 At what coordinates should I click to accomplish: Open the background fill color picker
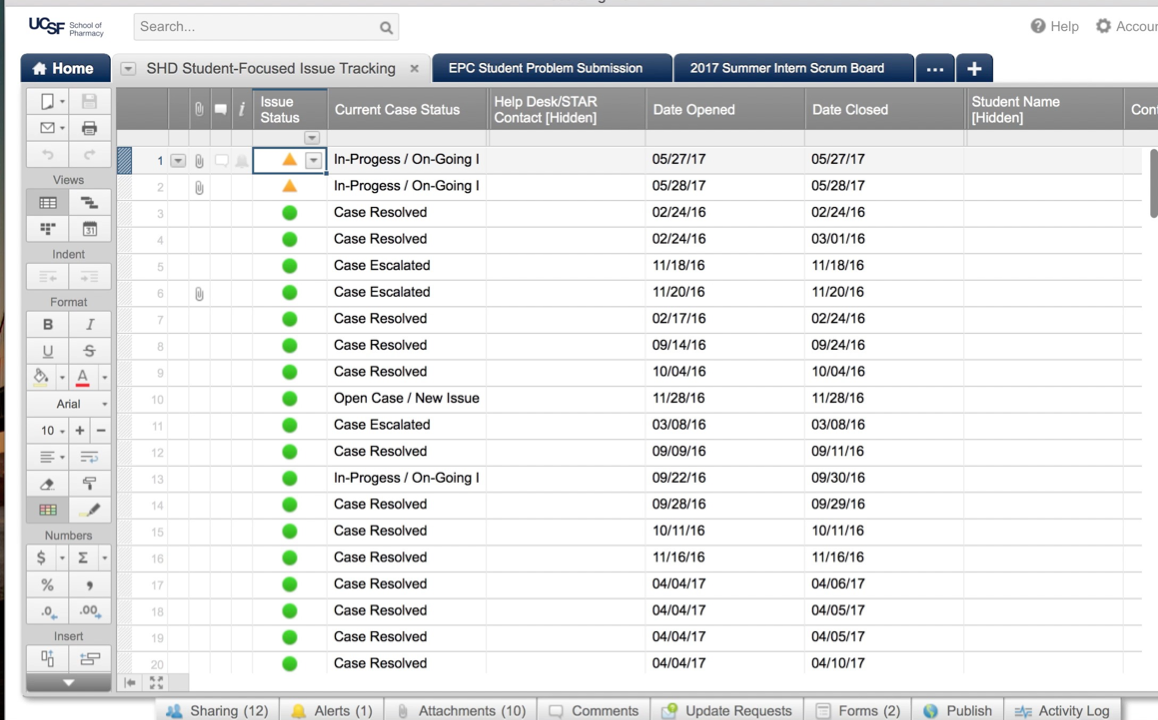[41, 377]
